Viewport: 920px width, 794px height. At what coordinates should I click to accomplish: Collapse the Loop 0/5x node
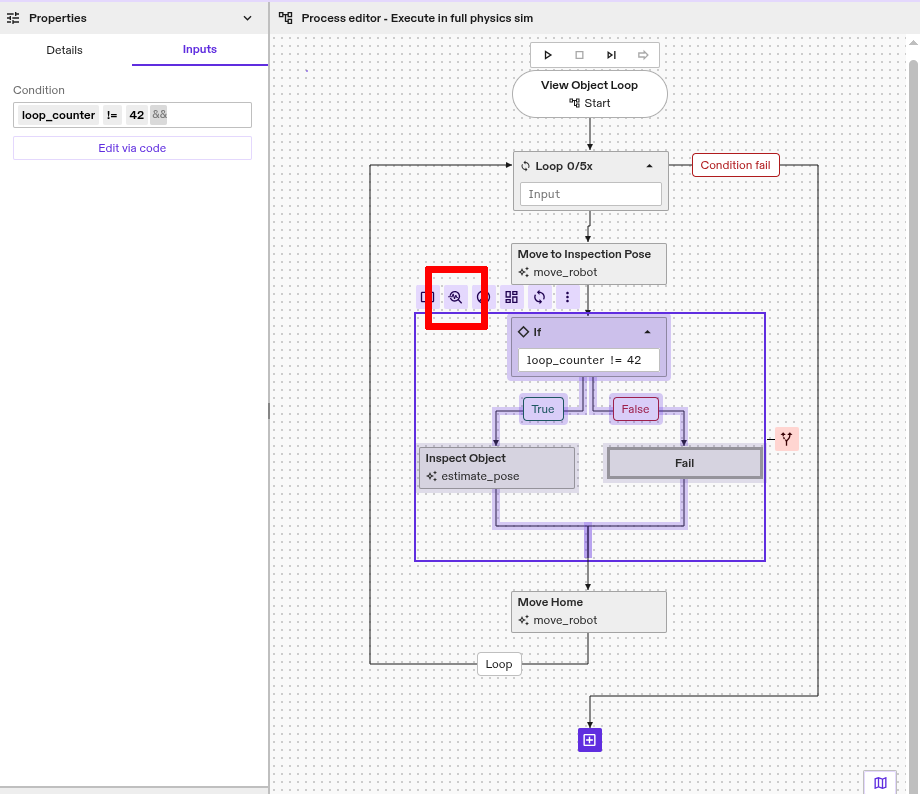pyautogui.click(x=649, y=166)
